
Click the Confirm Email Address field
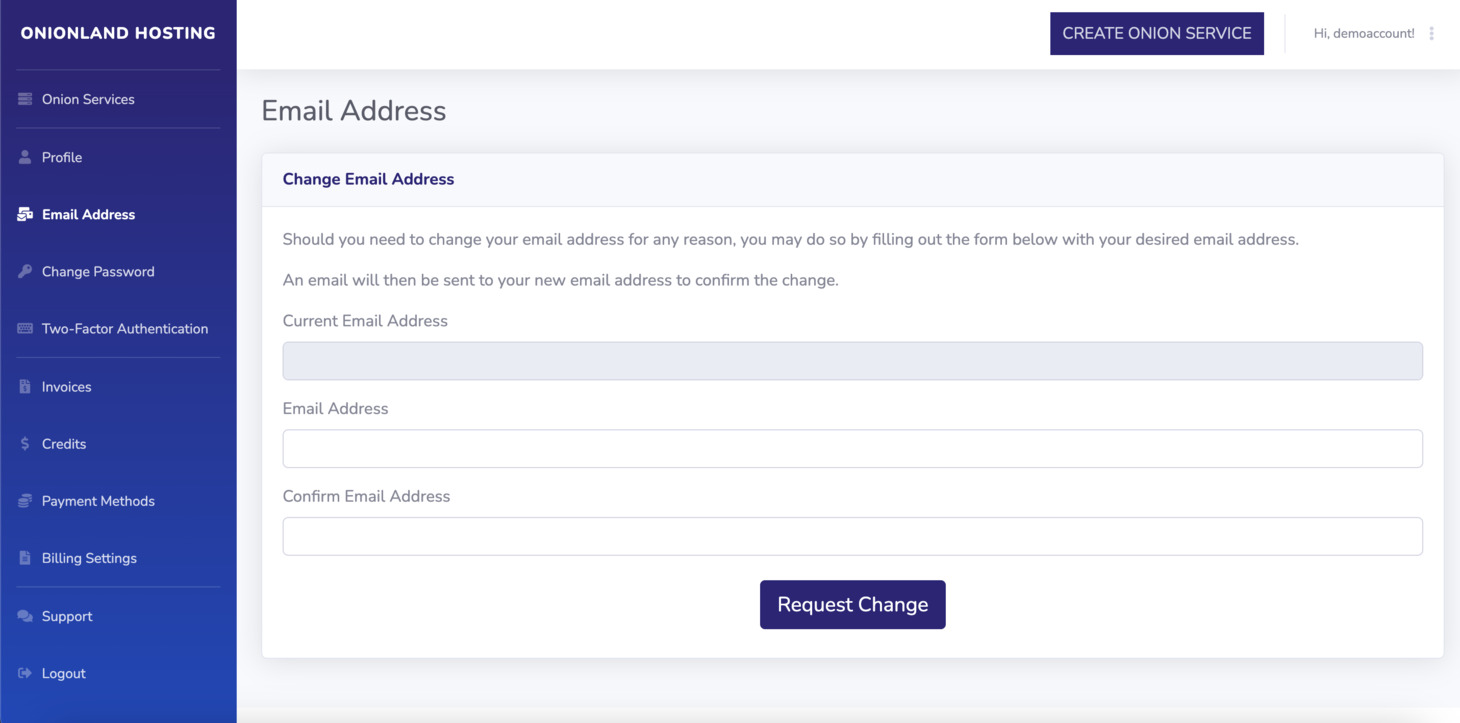(x=852, y=536)
